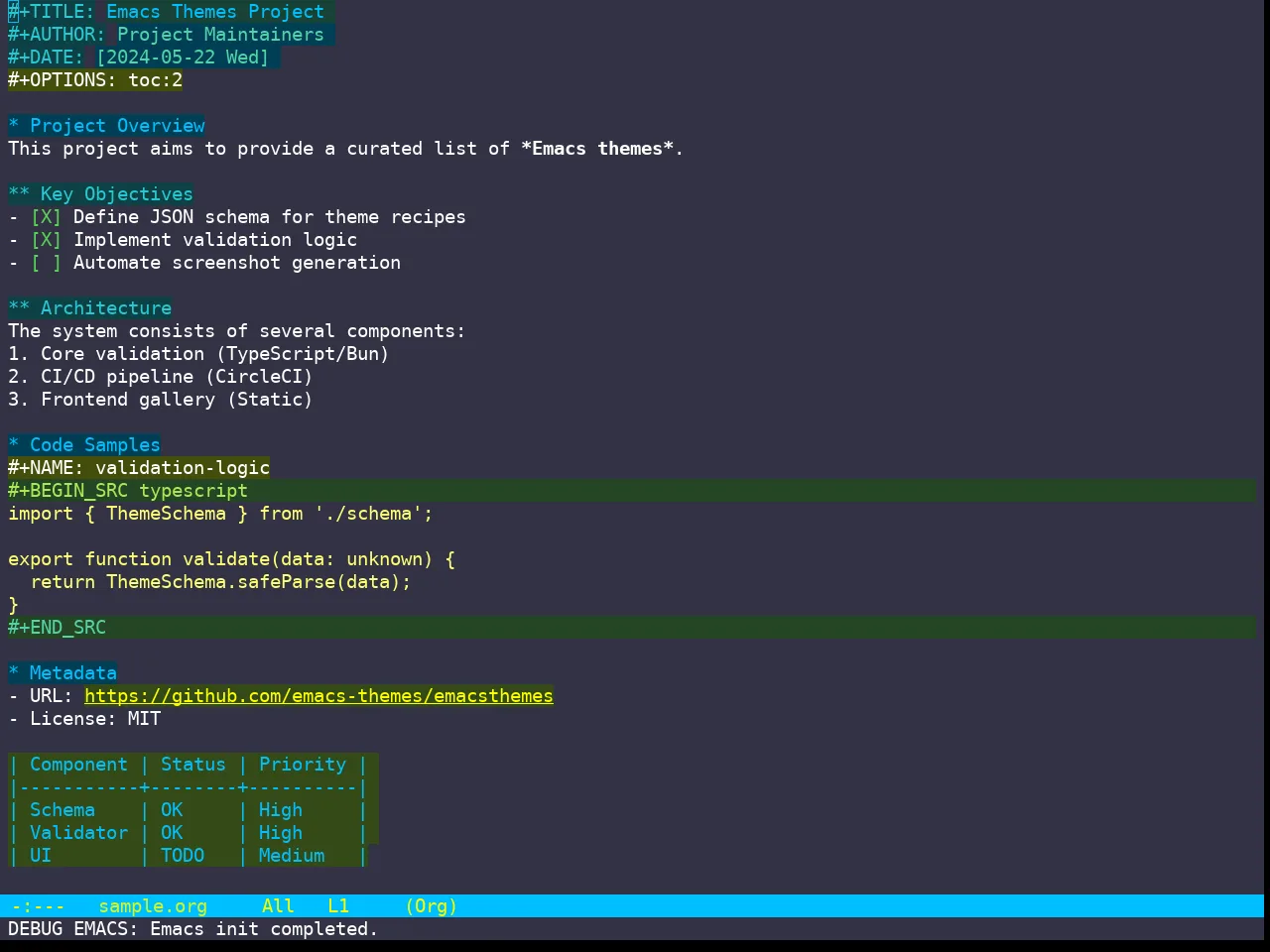Viewport: 1270px width, 952px height.
Task: Click the 'UI' table cell
Action: 41,856
